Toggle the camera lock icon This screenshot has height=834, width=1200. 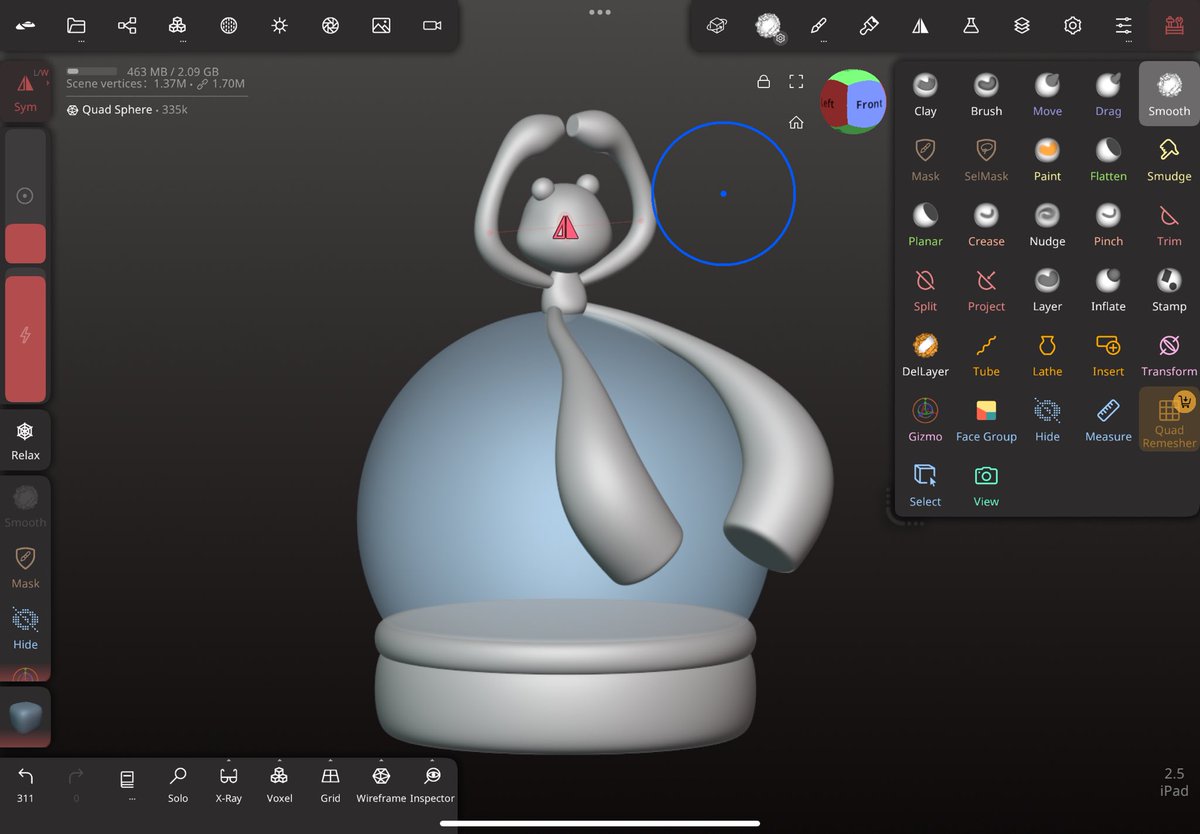[x=763, y=81]
